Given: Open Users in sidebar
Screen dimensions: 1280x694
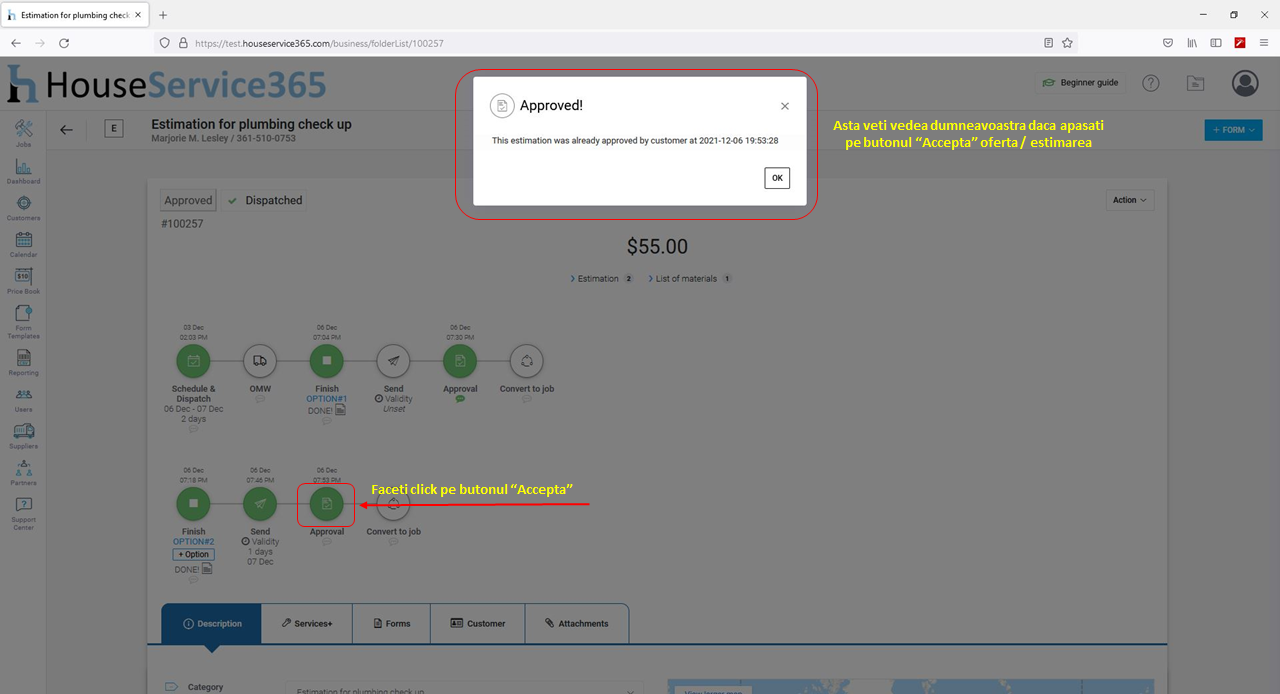Looking at the screenshot, I should tap(23, 400).
